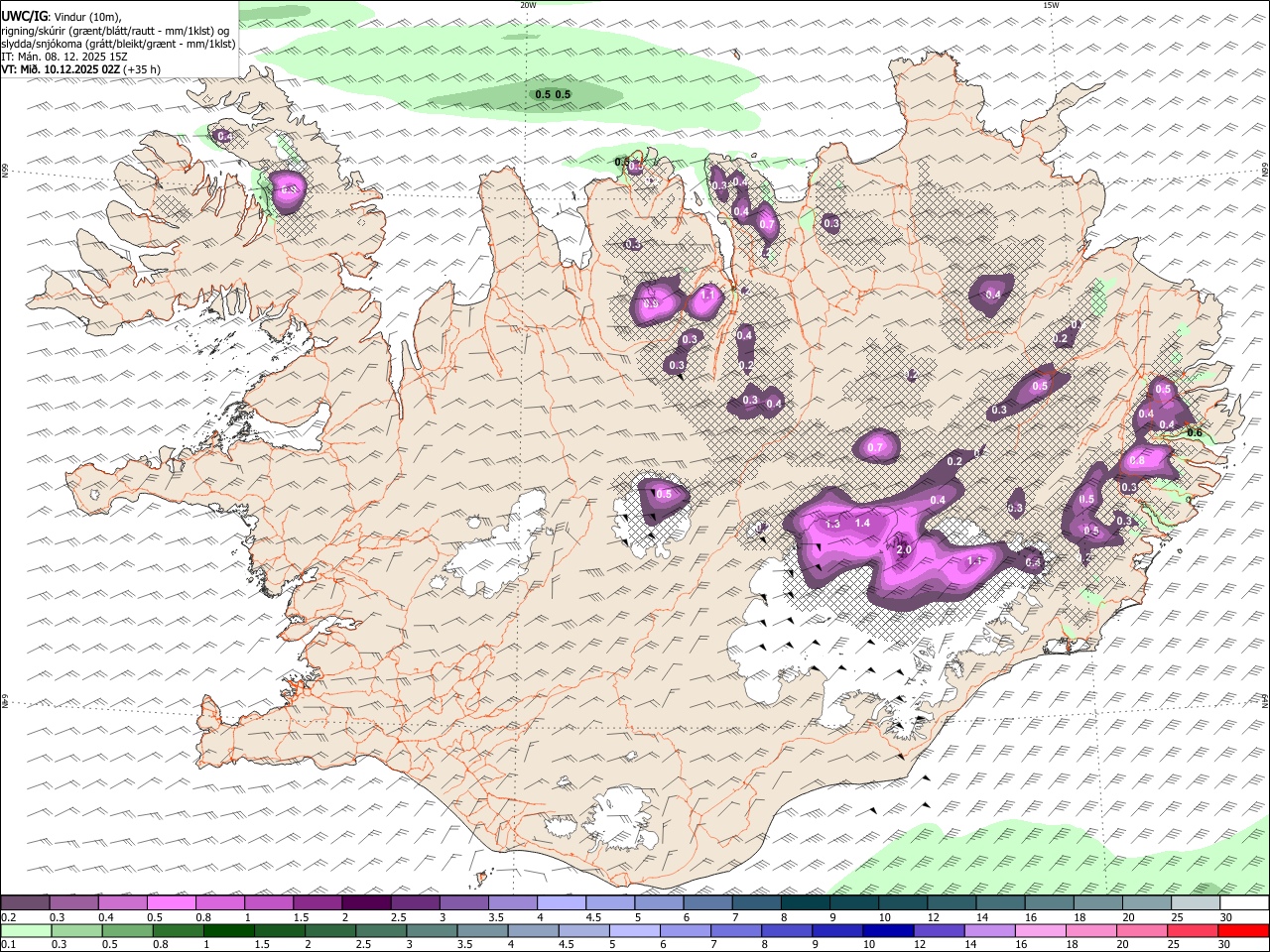1270x952 pixels.
Task: Click the '20W' longitude label
Action: click(x=528, y=5)
